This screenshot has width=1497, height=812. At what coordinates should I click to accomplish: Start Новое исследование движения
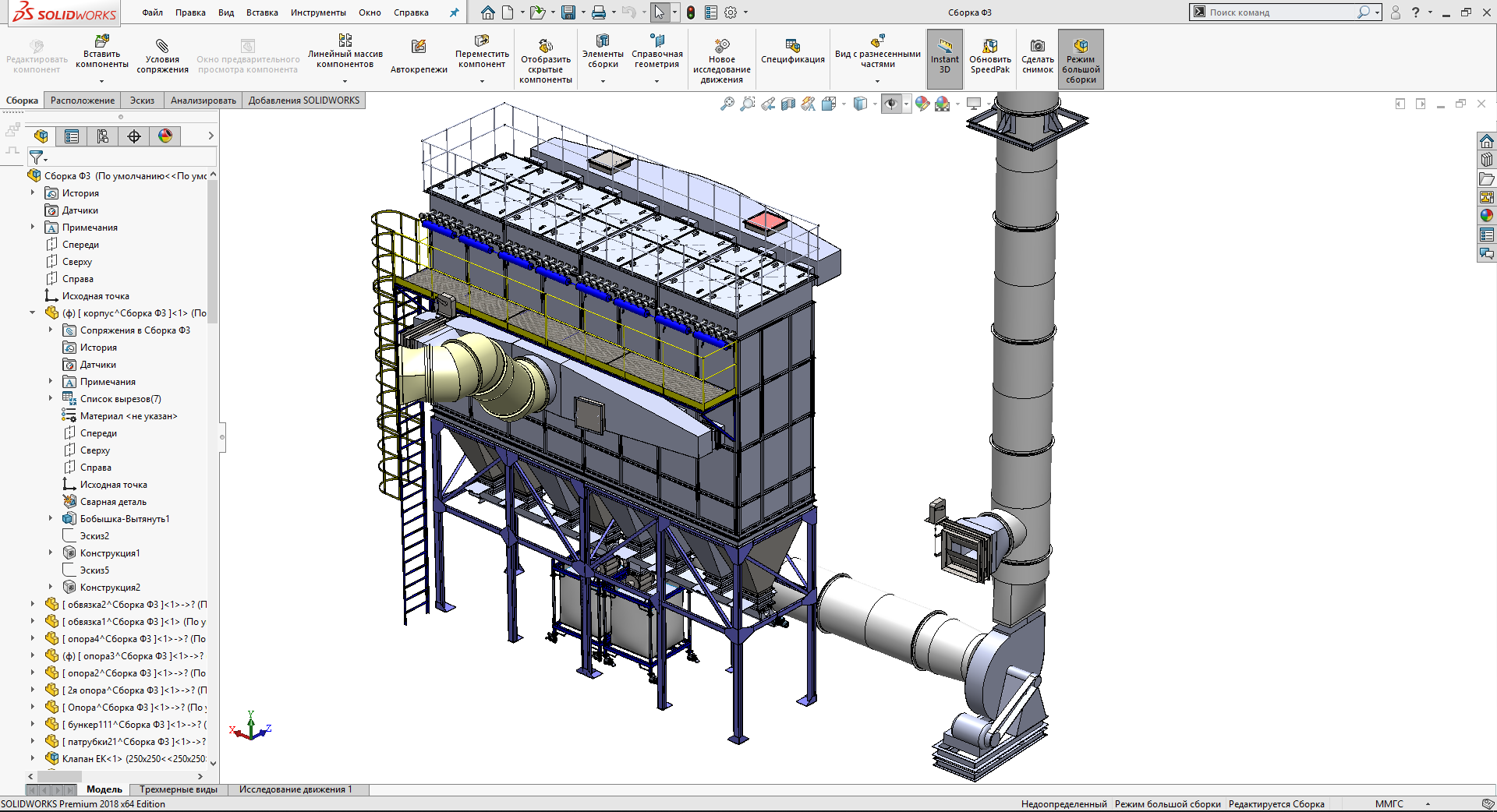(x=721, y=47)
